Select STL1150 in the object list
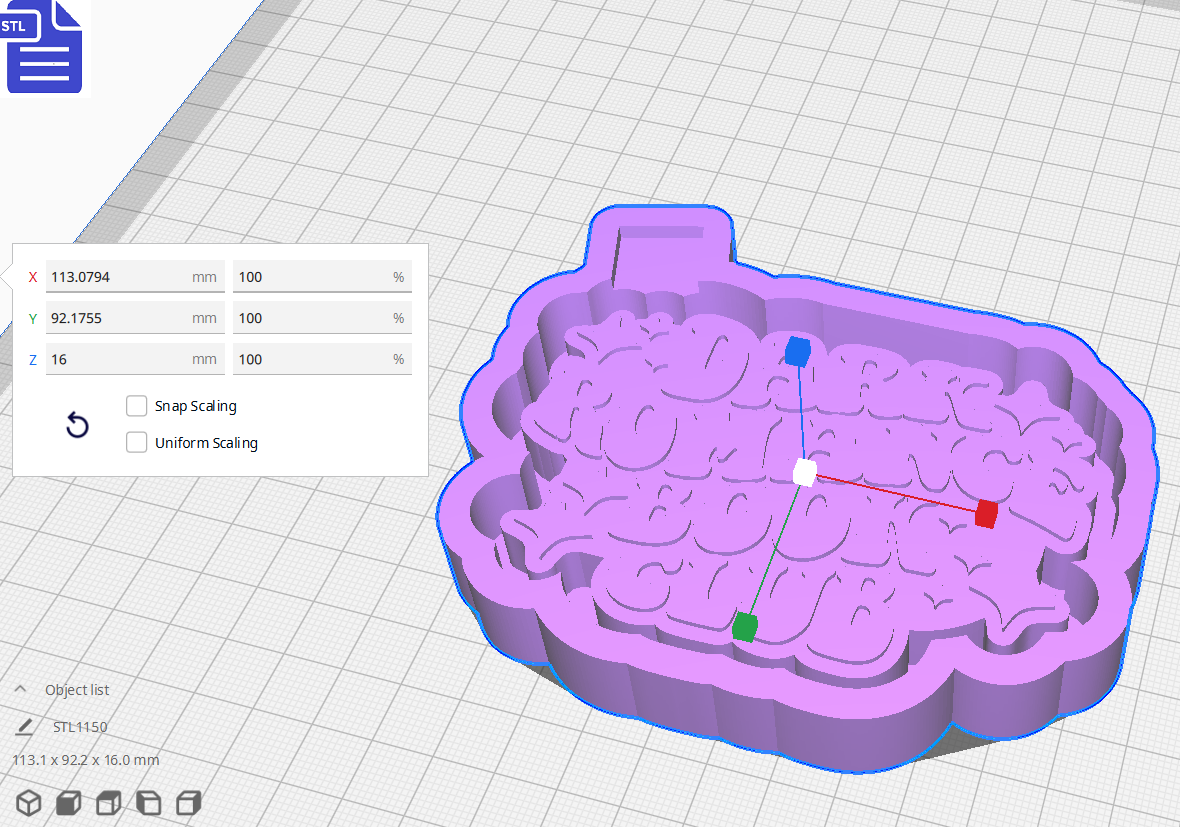The width and height of the screenshot is (1180, 827). (x=80, y=727)
